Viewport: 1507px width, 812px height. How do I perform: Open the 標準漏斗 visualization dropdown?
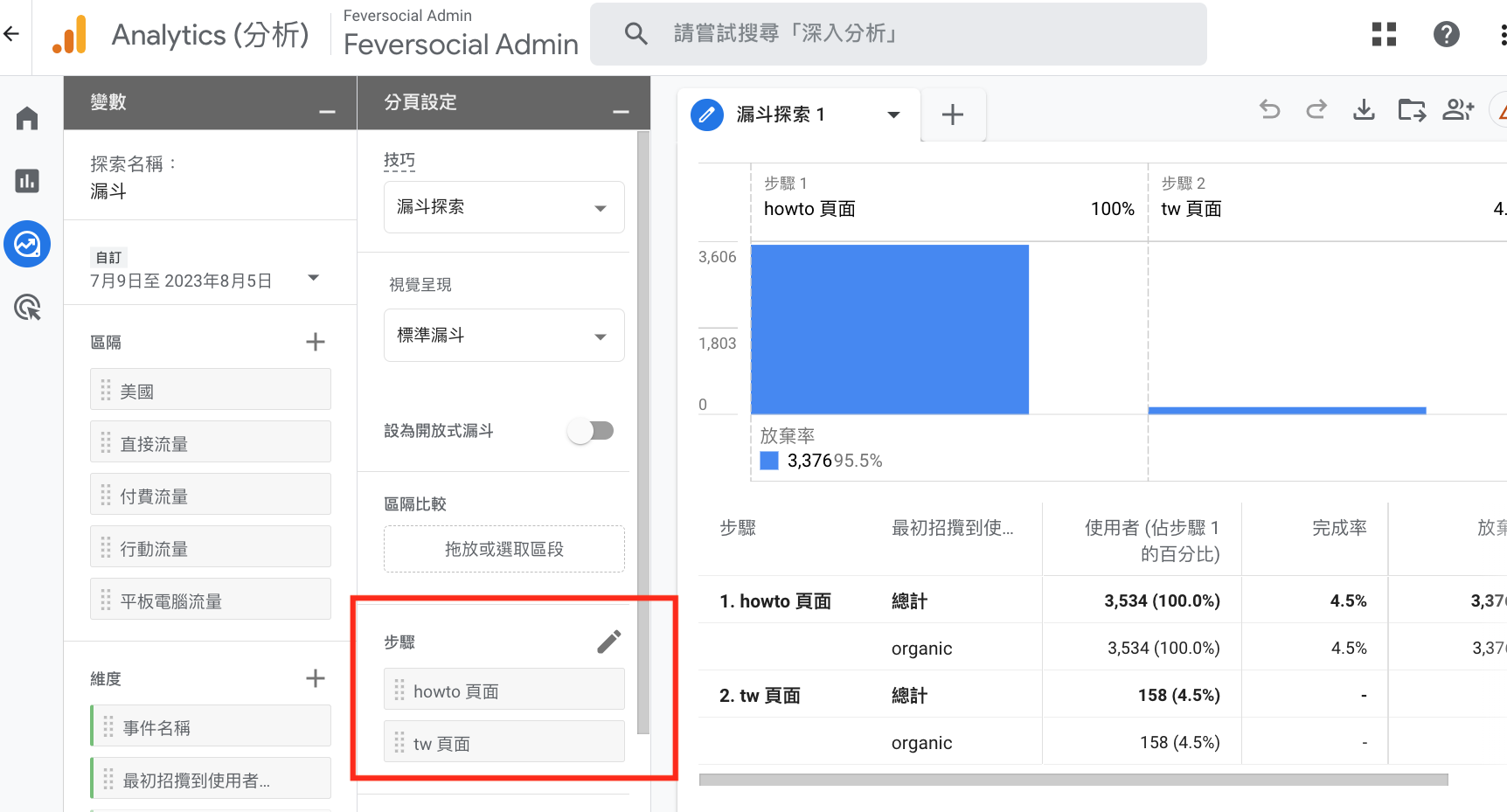(503, 336)
